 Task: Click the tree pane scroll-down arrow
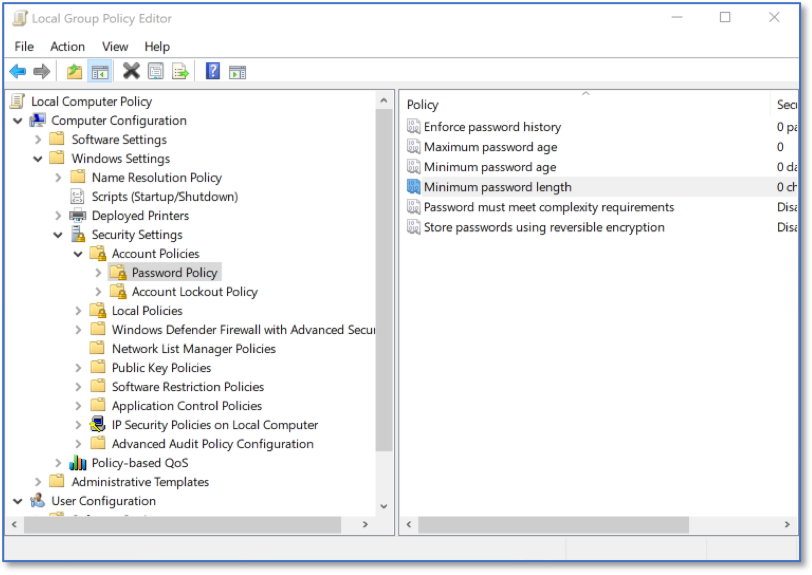tap(384, 506)
